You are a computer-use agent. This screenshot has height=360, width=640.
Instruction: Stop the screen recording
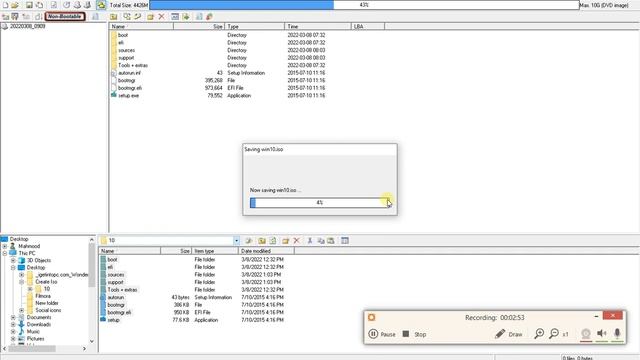414,334
